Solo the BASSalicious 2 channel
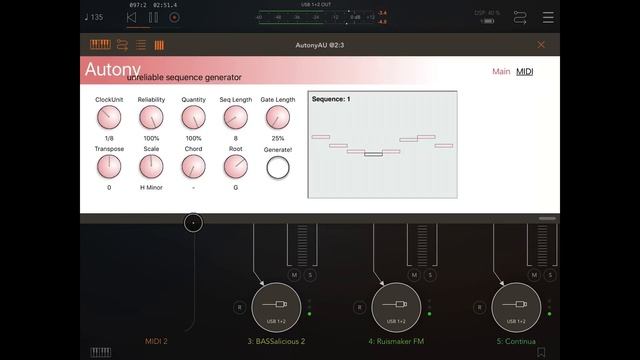 click(310, 275)
